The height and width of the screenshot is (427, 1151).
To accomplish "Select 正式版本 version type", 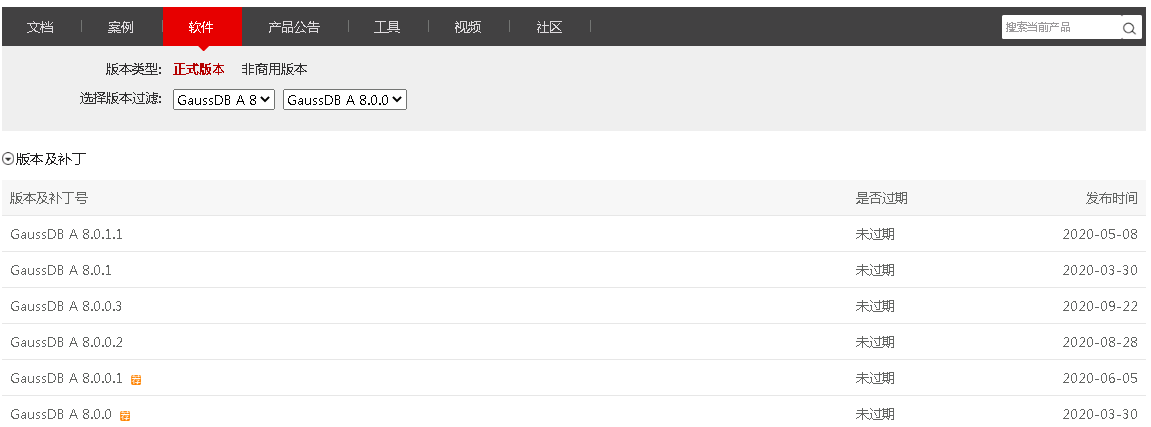I will pos(198,70).
